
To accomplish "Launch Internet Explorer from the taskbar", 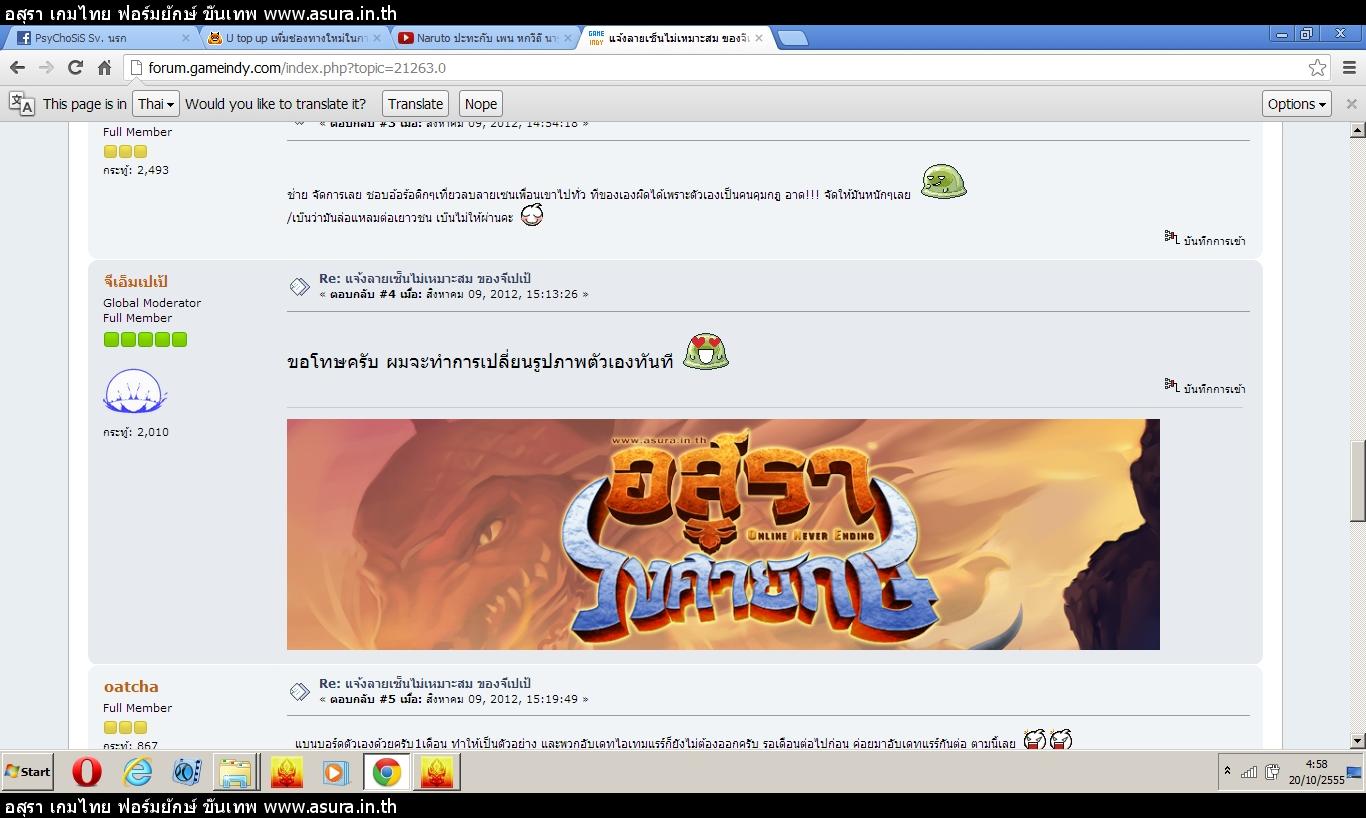I will [137, 772].
